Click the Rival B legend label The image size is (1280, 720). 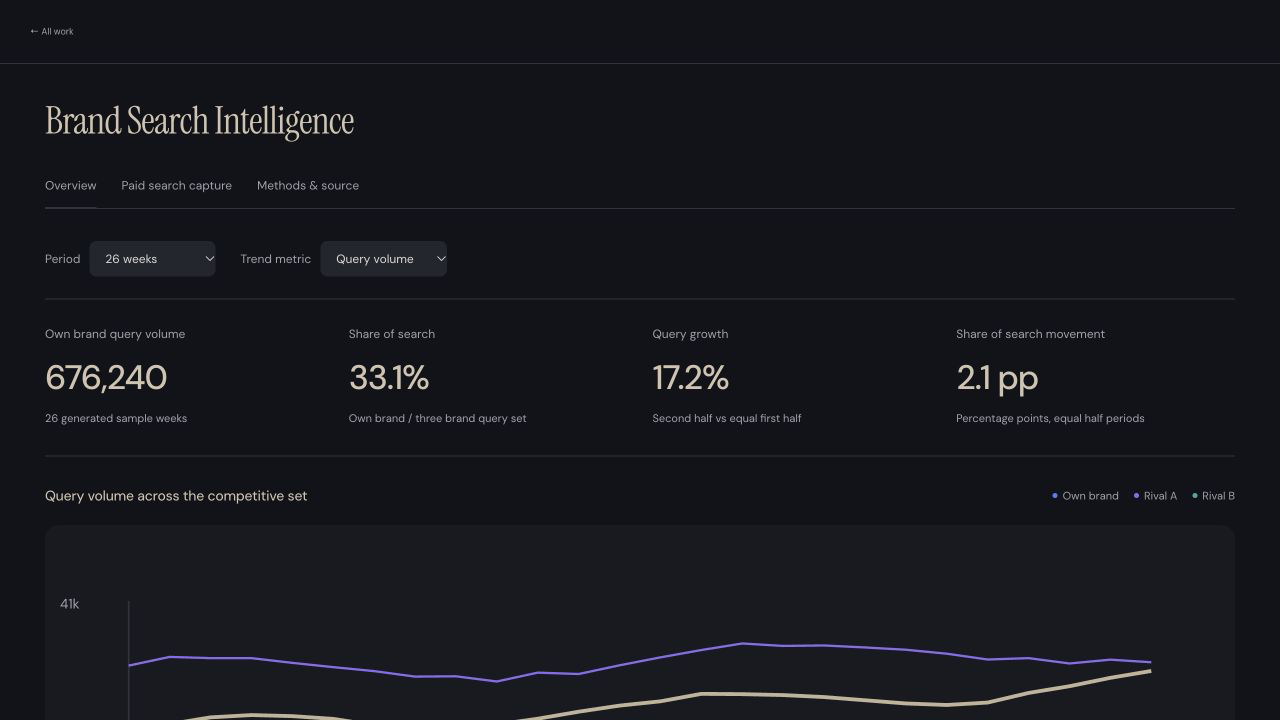[x=1218, y=496]
